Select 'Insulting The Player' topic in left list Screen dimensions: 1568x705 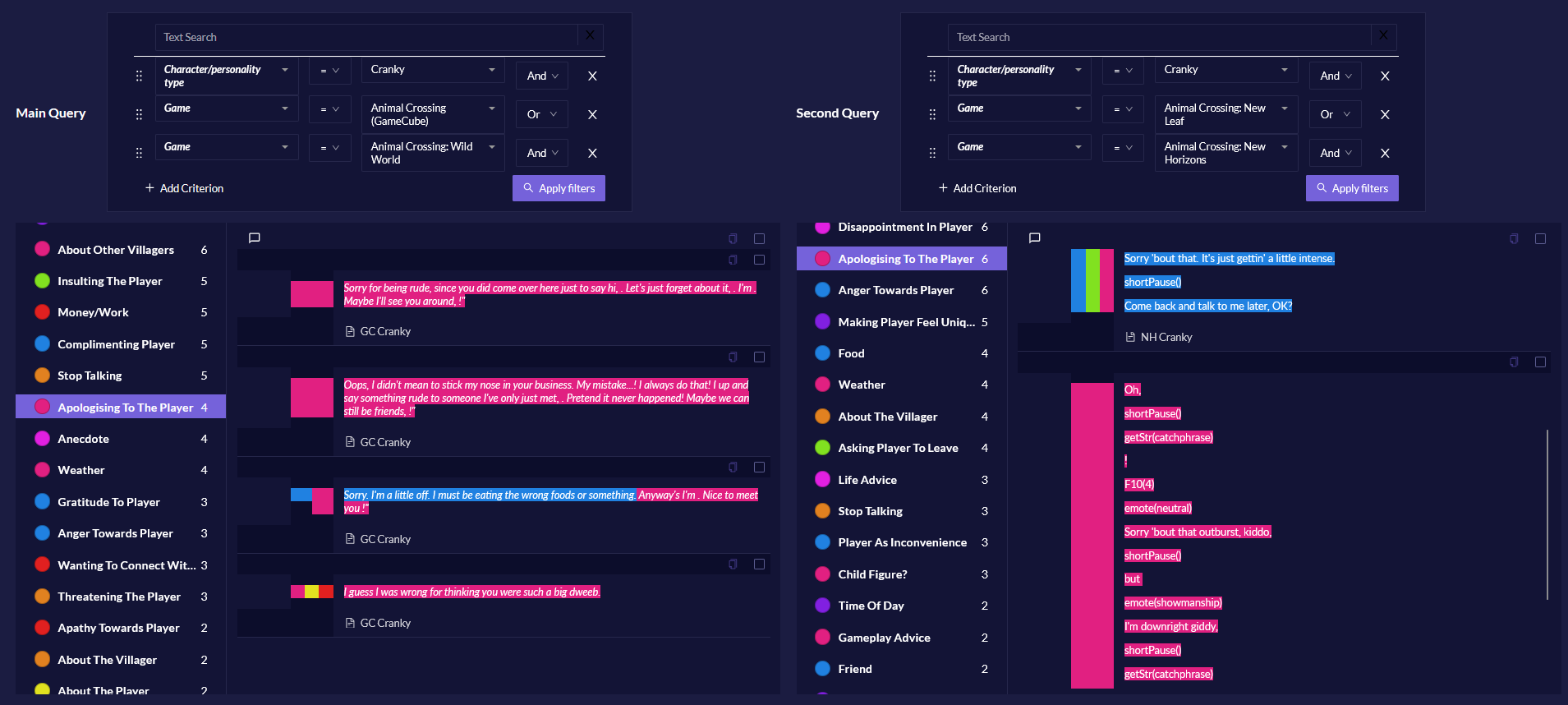110,281
